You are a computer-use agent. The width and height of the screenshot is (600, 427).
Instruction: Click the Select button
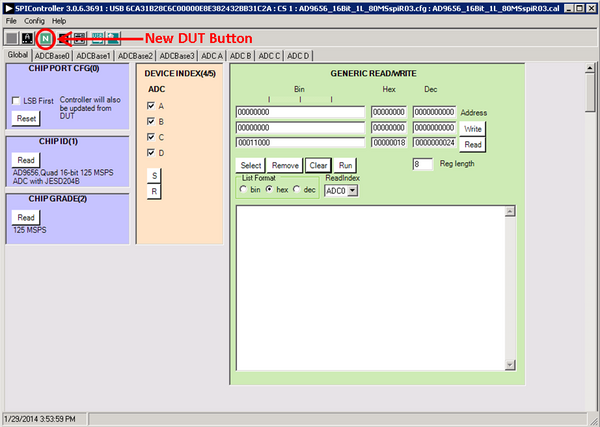coord(251,165)
